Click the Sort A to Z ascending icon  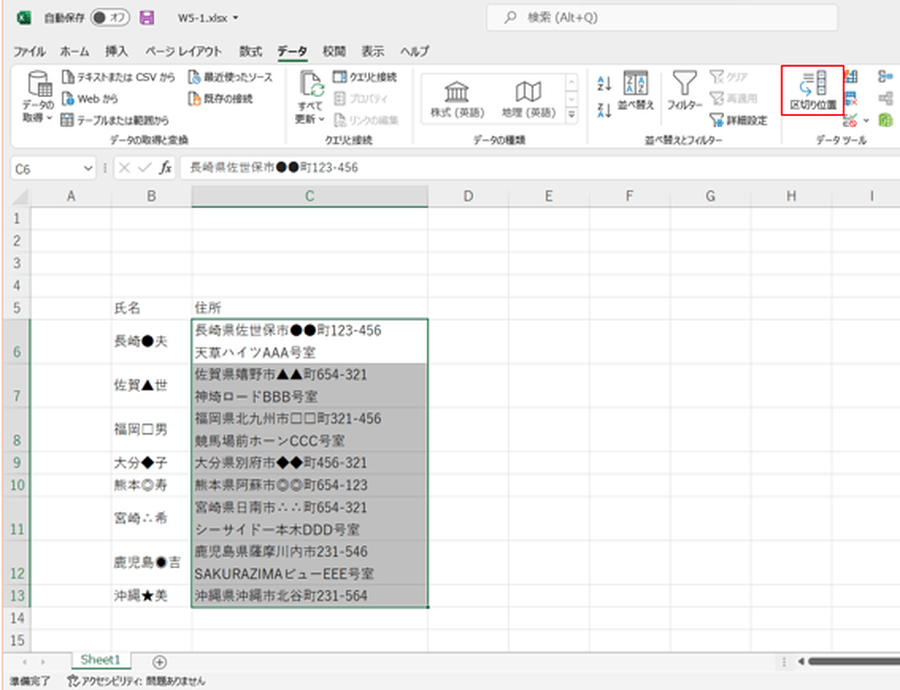click(x=604, y=84)
